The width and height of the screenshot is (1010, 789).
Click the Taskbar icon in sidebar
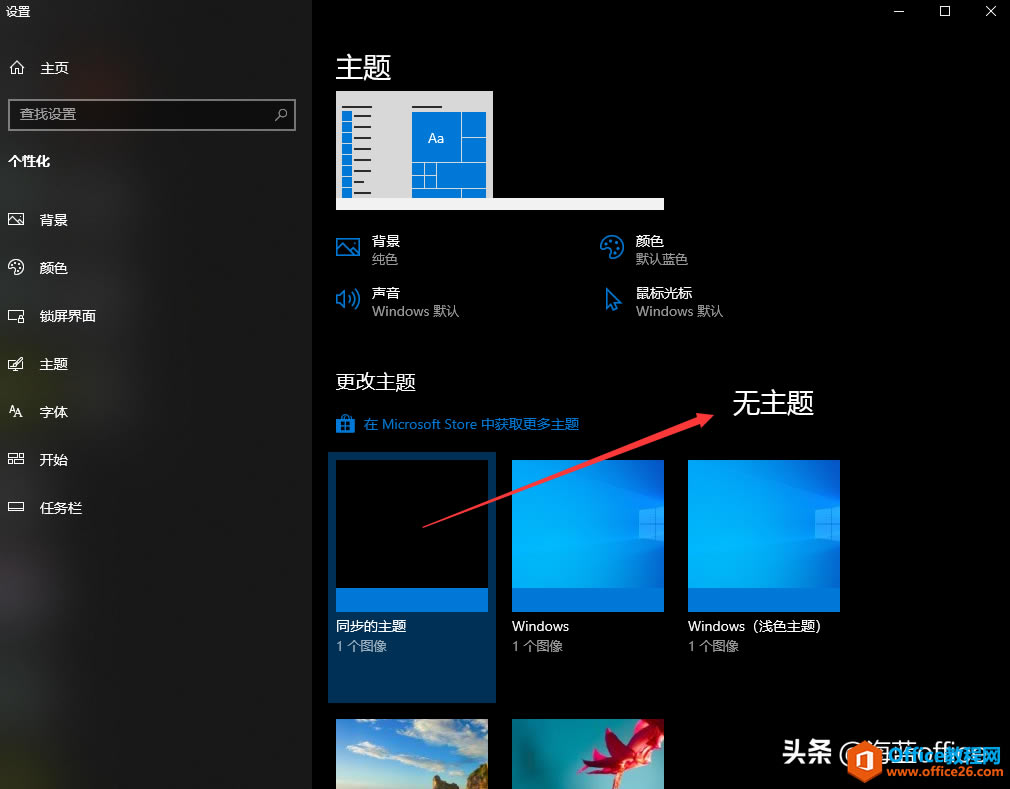tap(16, 508)
